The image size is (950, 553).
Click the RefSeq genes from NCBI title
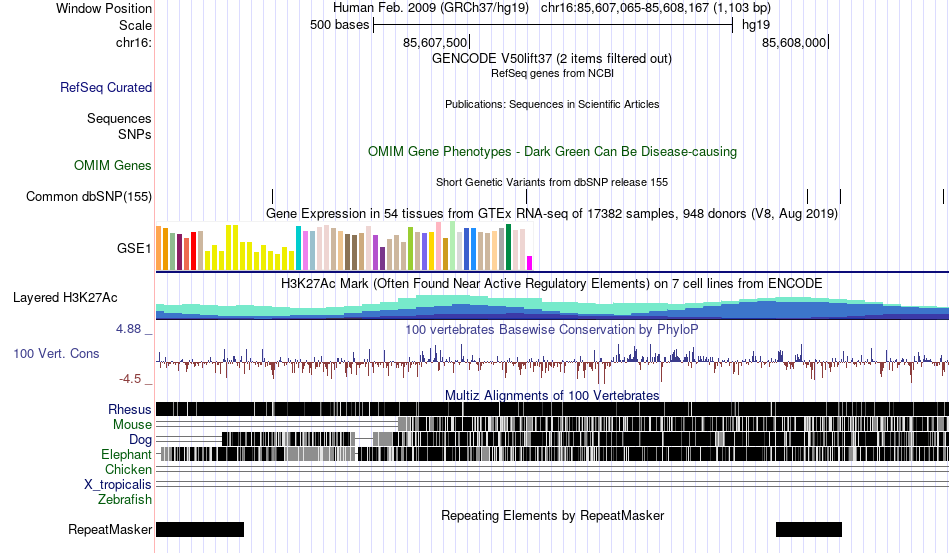[x=553, y=73]
